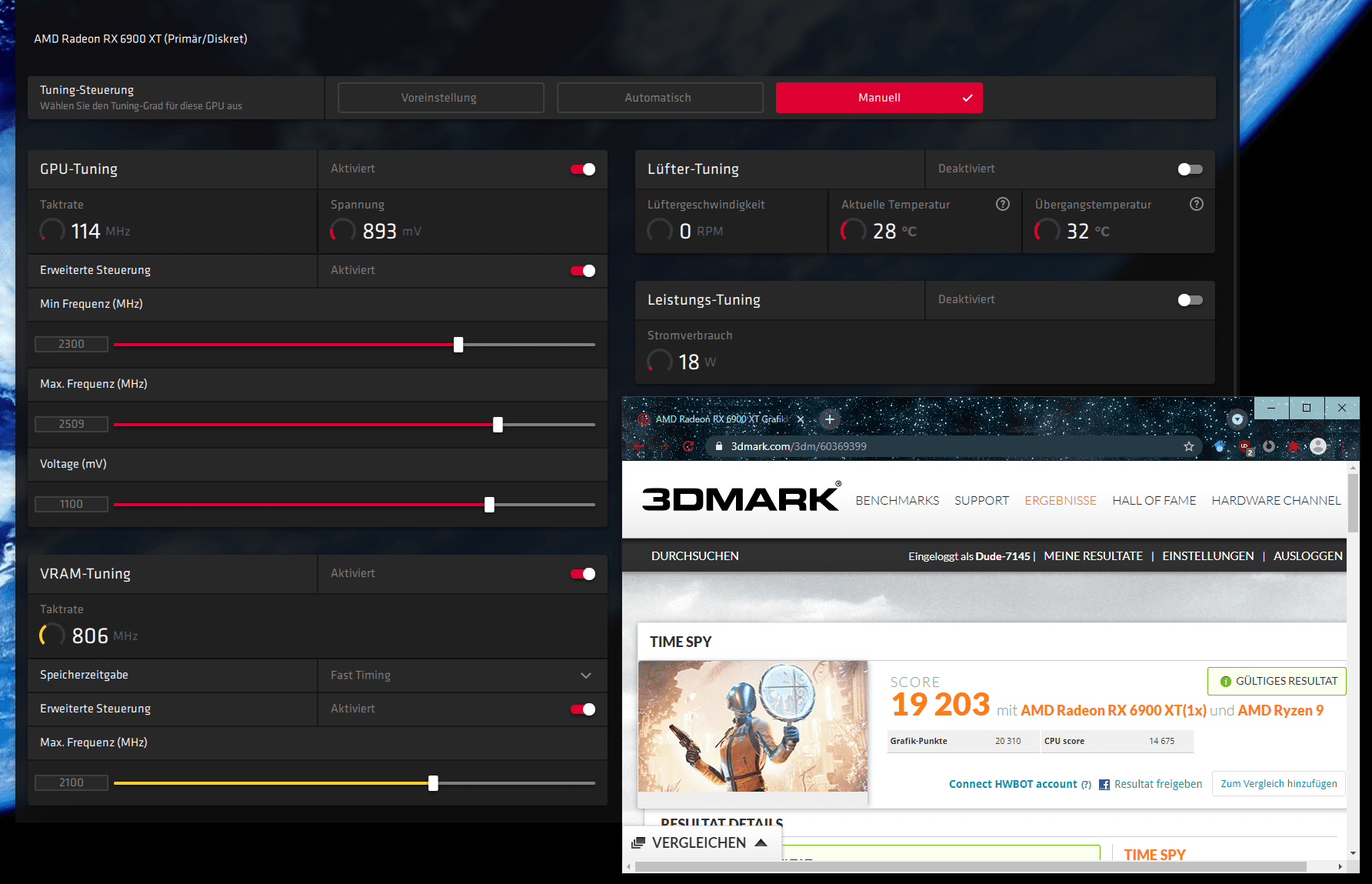Viewport: 1372px width, 884px height.
Task: Click Resultat freigeben link
Action: 1158,784
